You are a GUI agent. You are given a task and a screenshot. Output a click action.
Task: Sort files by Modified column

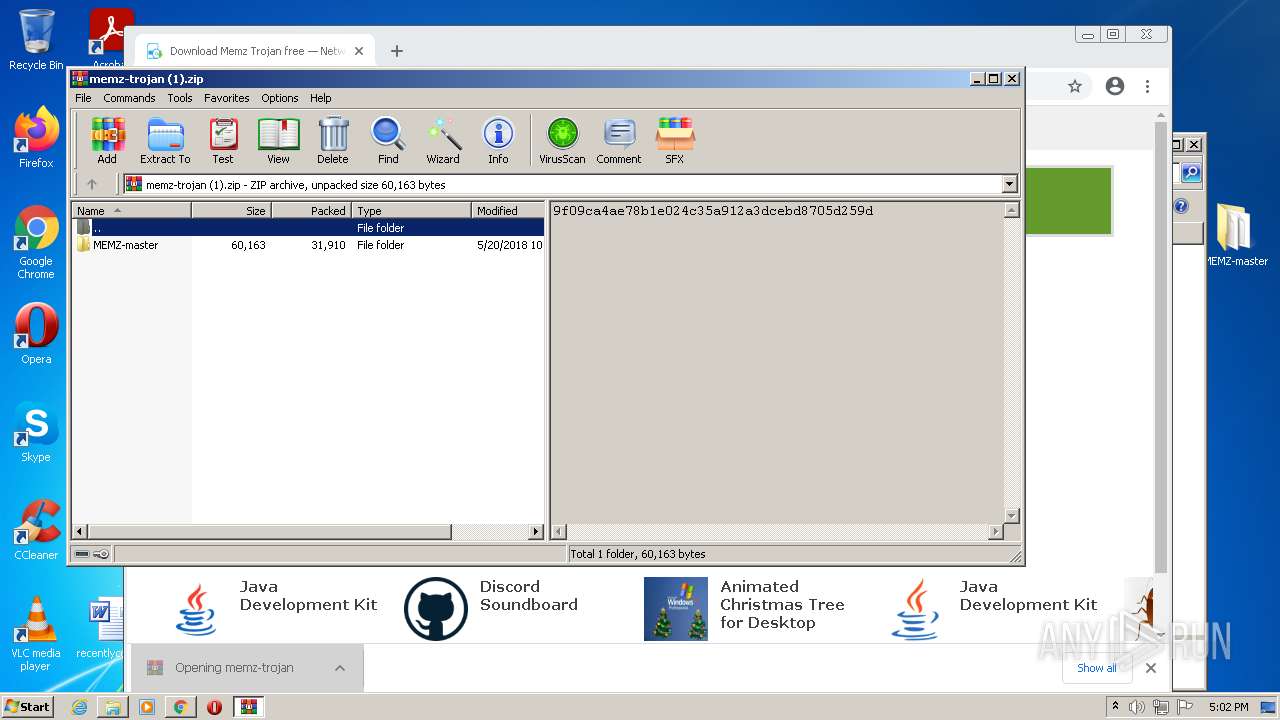508,211
